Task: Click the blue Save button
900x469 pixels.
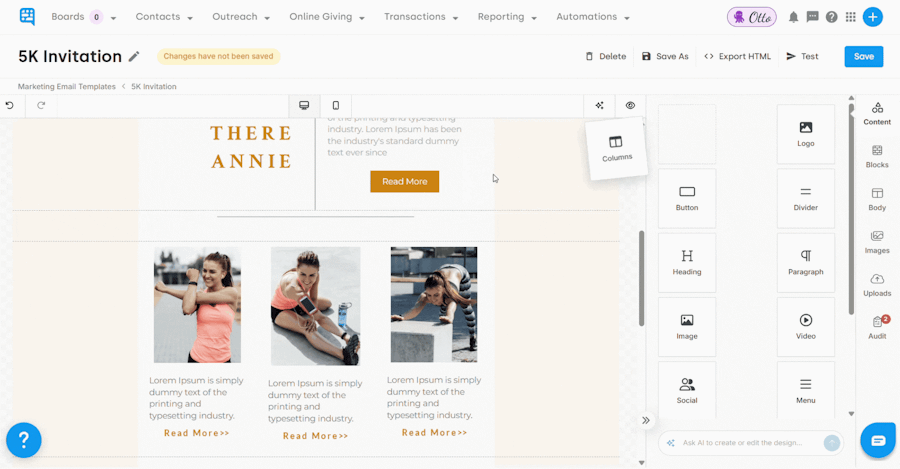Action: pyautogui.click(x=863, y=56)
